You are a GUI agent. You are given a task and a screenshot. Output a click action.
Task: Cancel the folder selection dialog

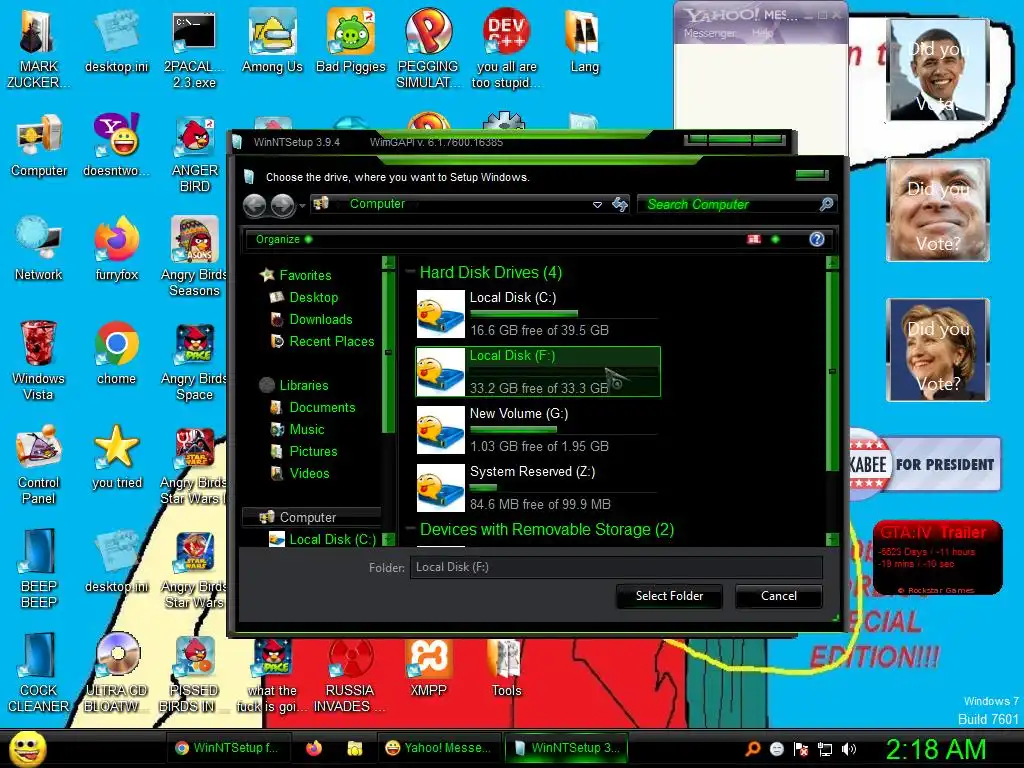click(778, 596)
